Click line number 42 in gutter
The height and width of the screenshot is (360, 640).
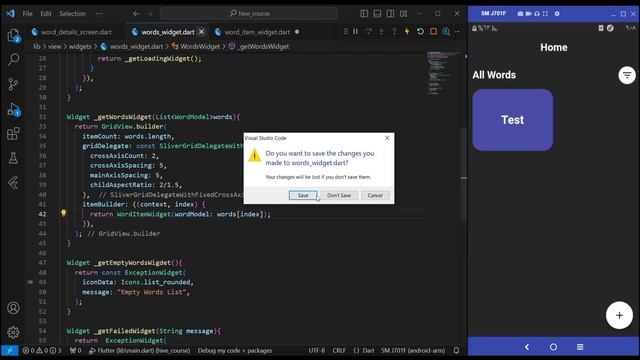(x=42, y=214)
